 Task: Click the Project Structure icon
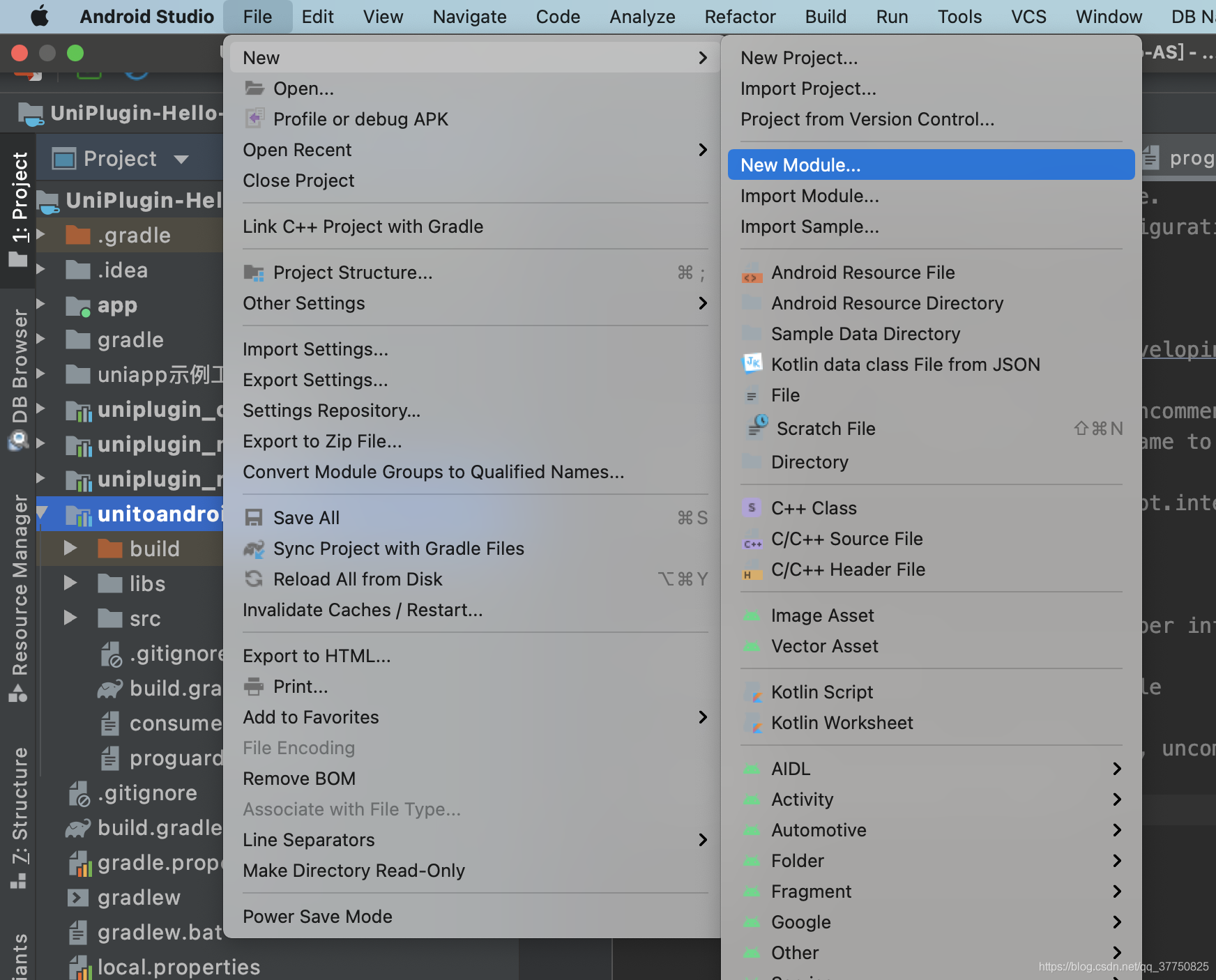coord(254,273)
